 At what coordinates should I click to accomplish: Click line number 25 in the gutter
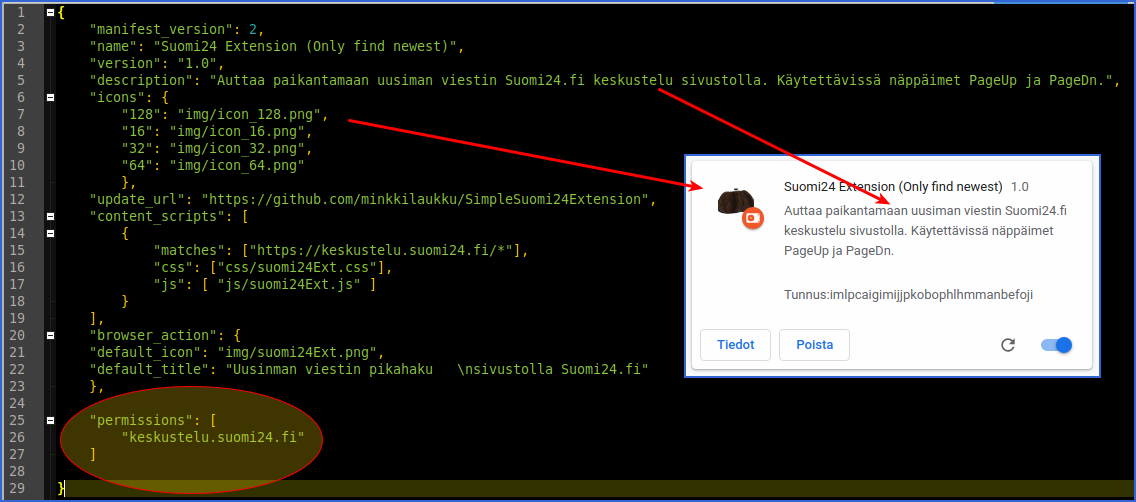(x=17, y=420)
